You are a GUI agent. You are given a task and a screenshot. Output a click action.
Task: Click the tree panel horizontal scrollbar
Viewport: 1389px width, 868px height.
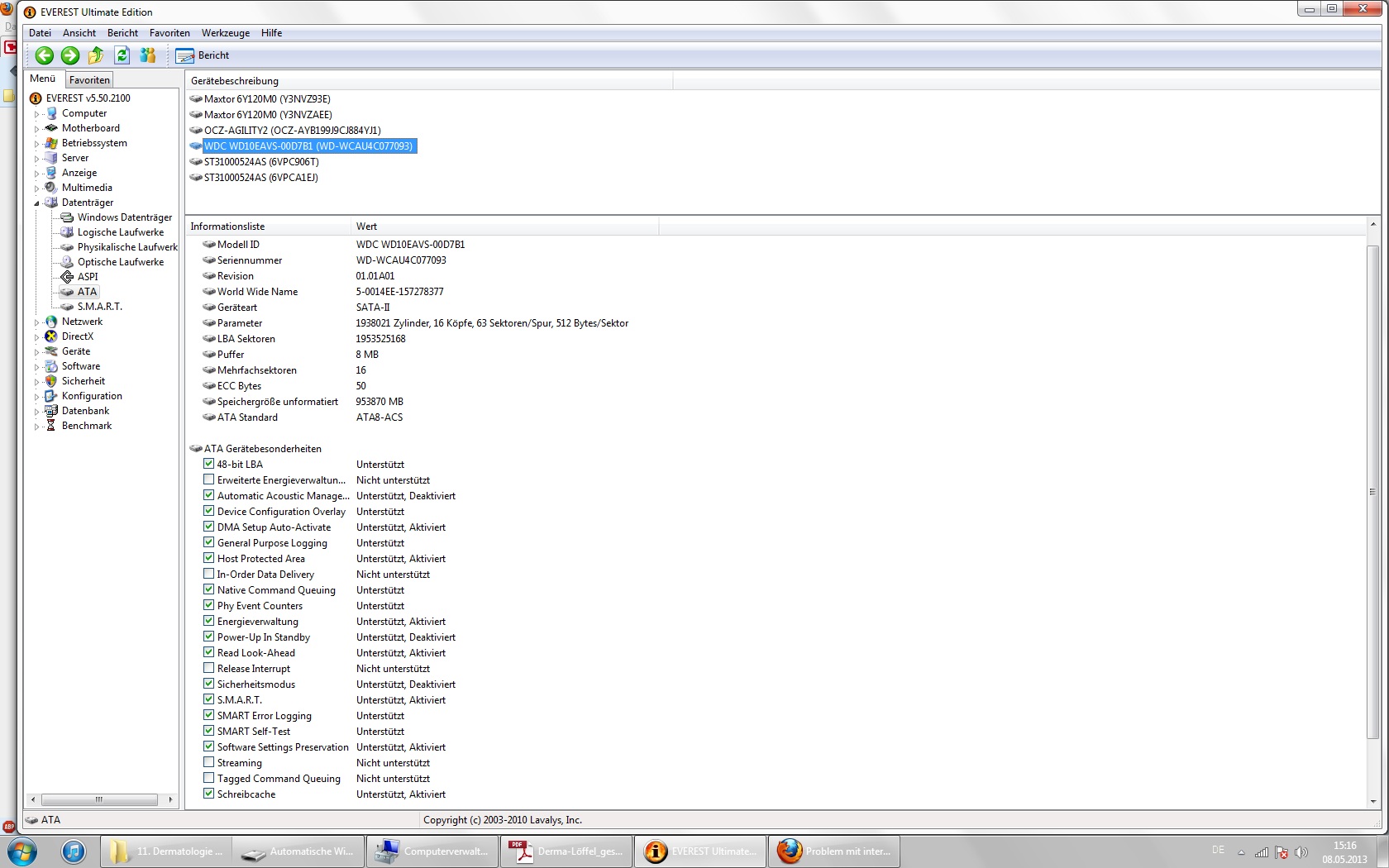click(100, 799)
